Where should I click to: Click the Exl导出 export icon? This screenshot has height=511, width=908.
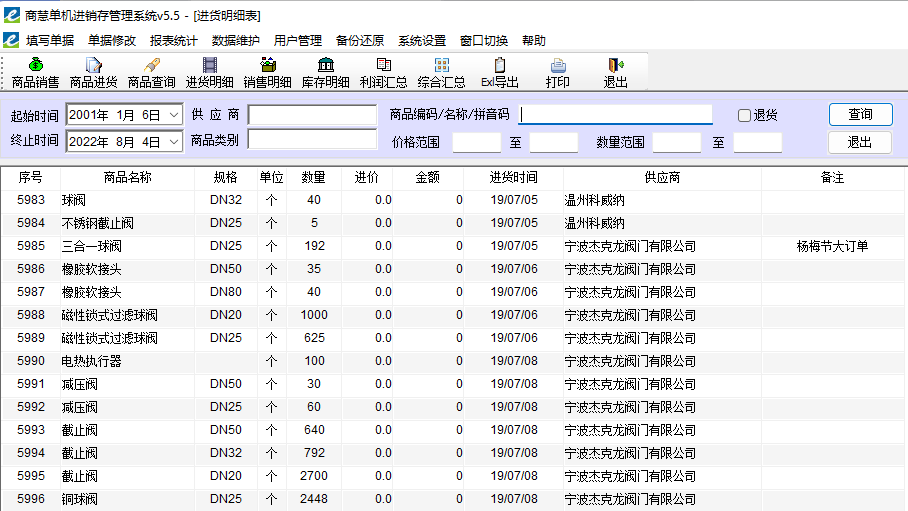click(499, 73)
